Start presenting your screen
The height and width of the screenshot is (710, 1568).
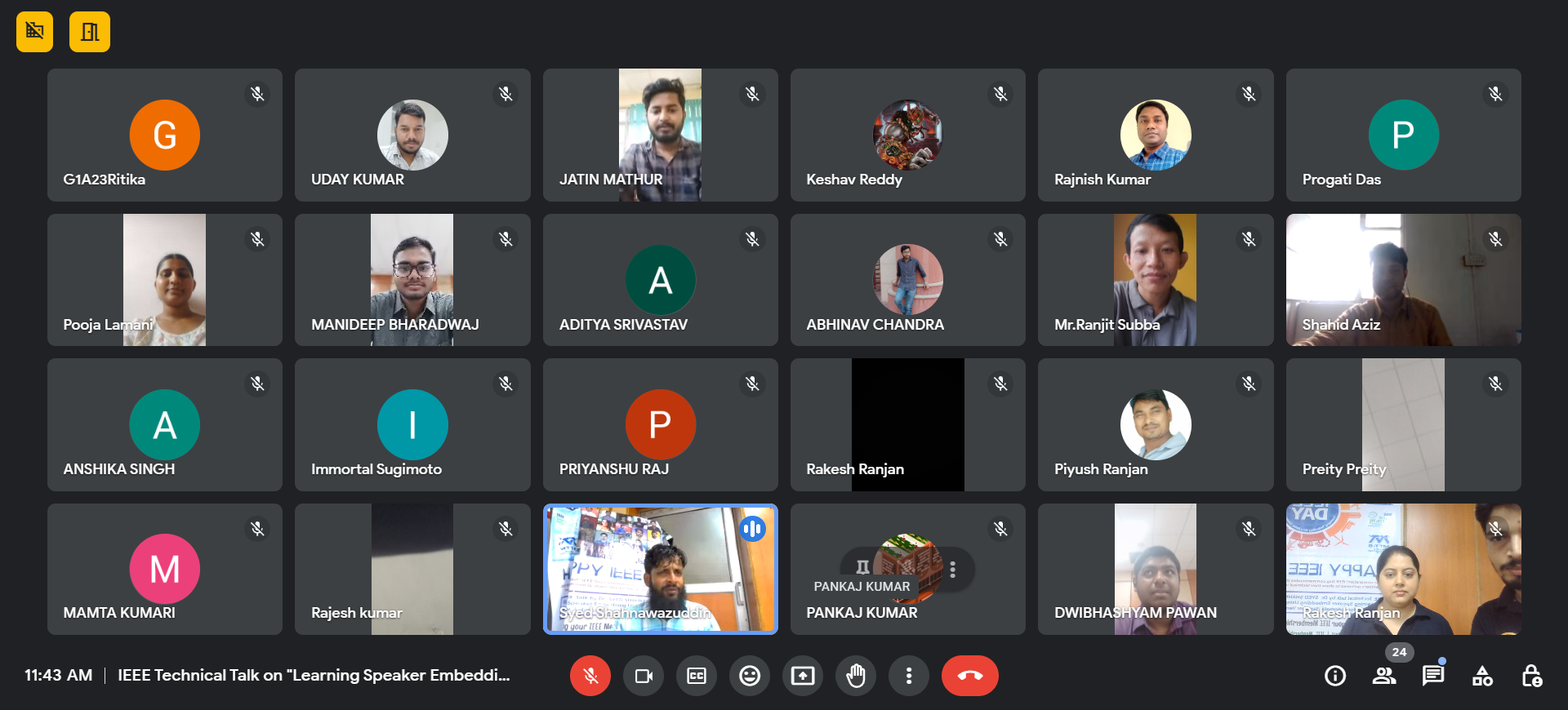803,676
